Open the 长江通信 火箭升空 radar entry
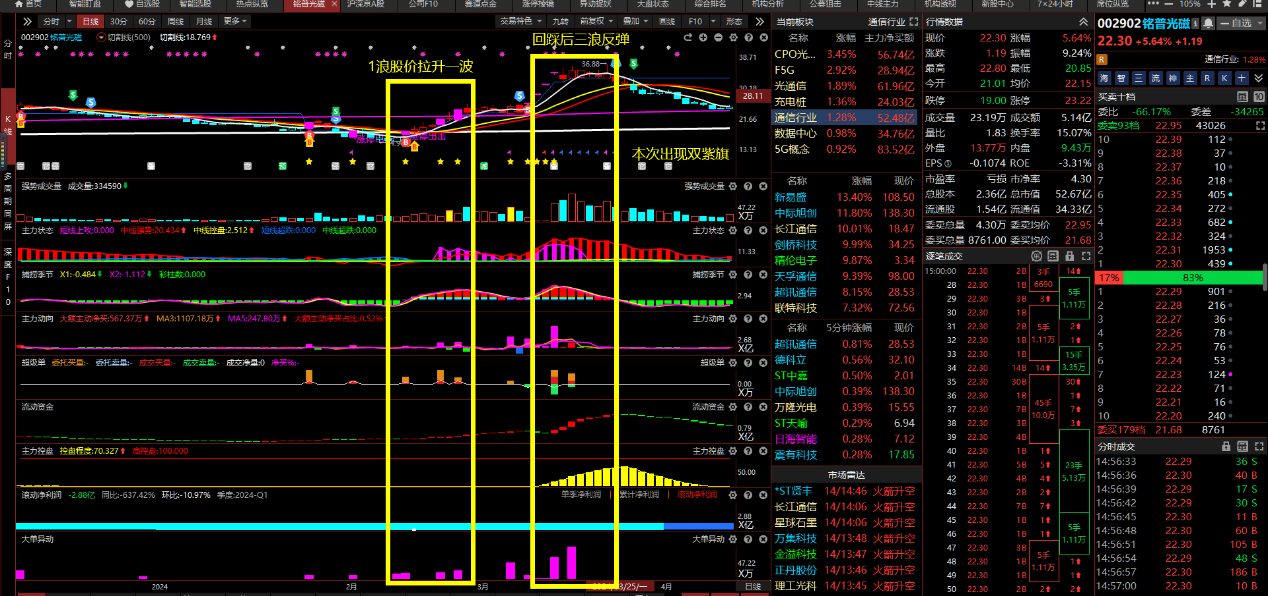This screenshot has height=596, width=1268. [845, 506]
